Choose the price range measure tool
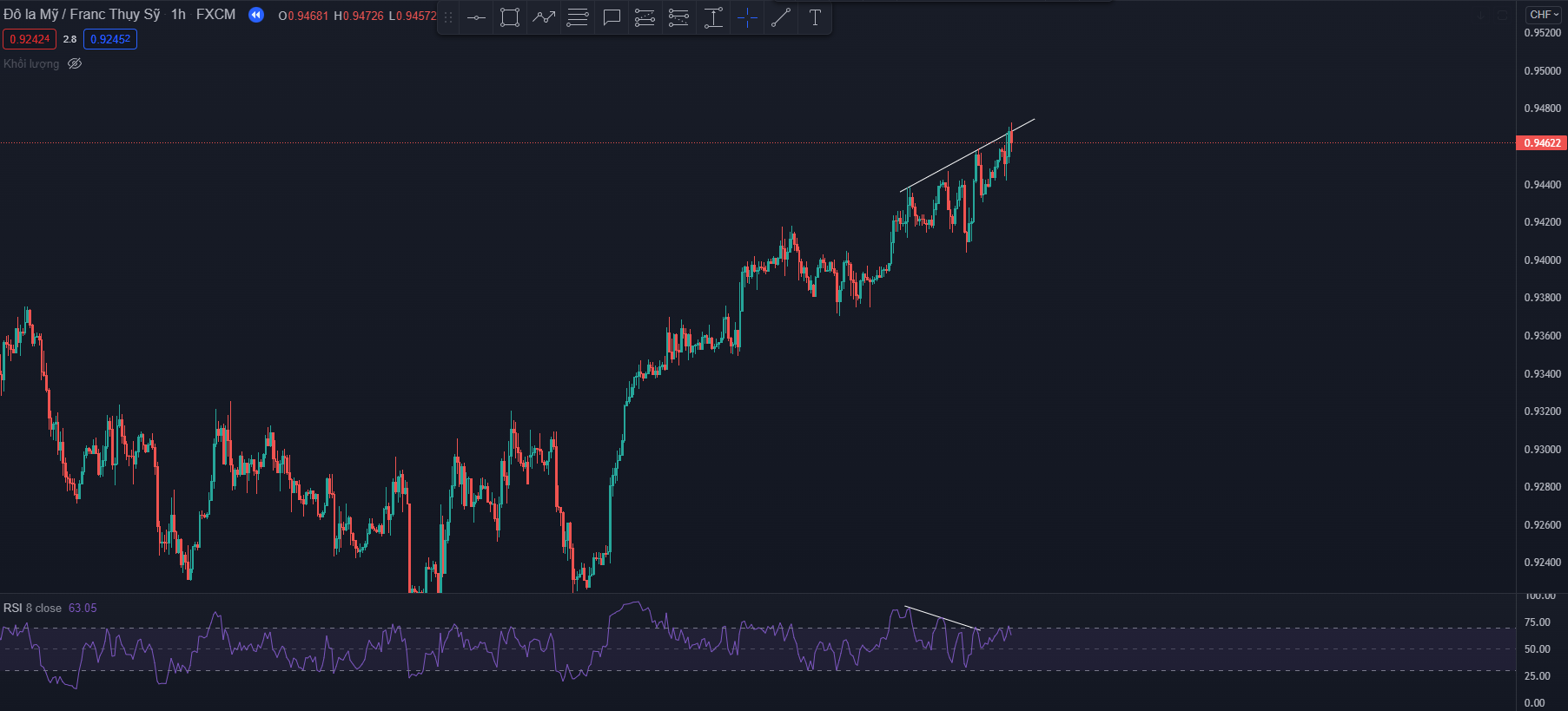The width and height of the screenshot is (1568, 711). point(713,17)
